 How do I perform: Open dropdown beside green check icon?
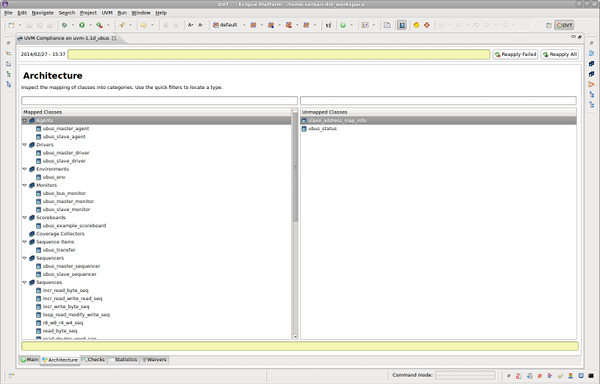coord(351,25)
